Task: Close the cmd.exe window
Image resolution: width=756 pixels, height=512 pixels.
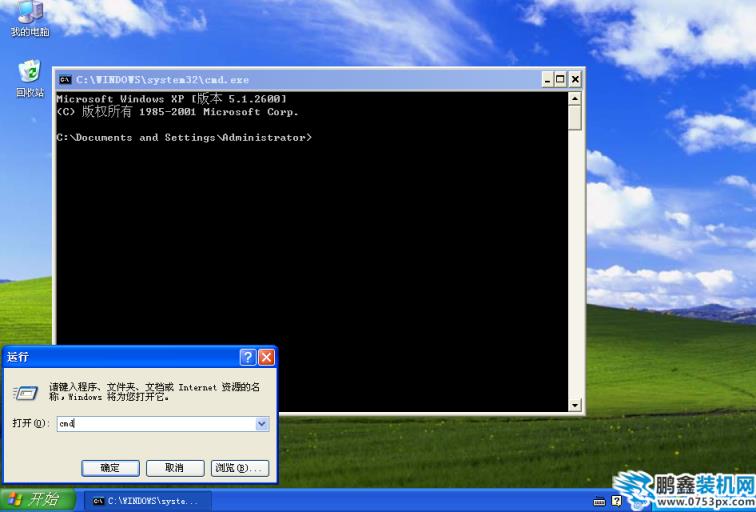Action: (x=575, y=79)
